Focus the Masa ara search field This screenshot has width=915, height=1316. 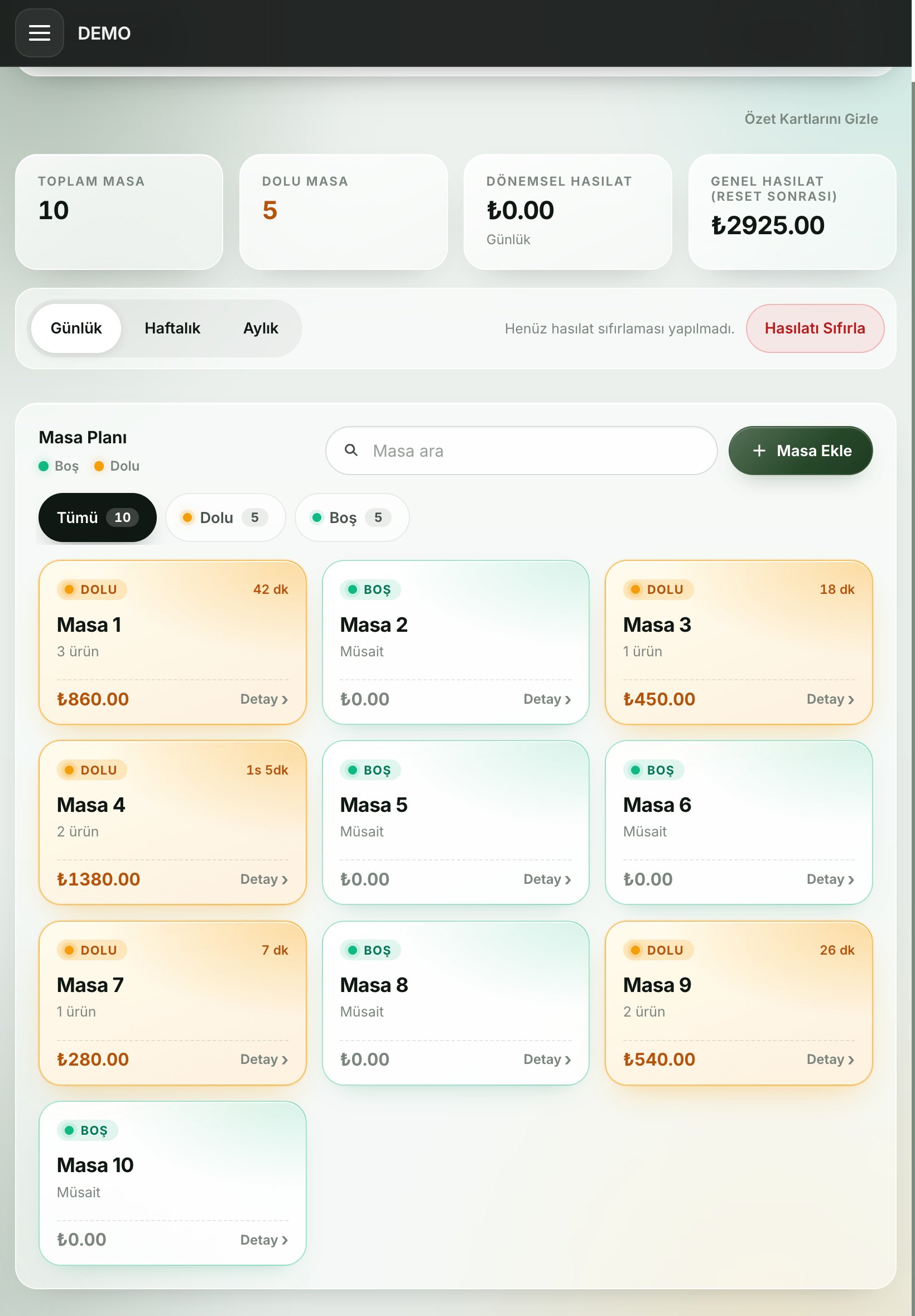[521, 451]
